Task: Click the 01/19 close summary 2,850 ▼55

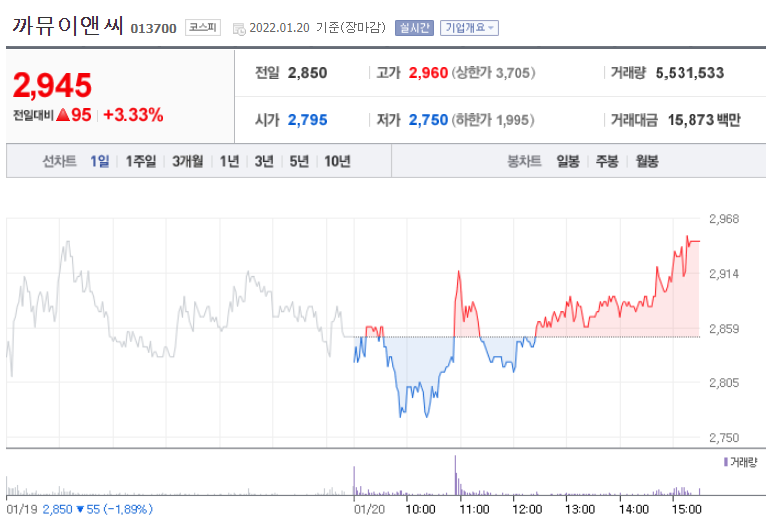Action: point(71,509)
